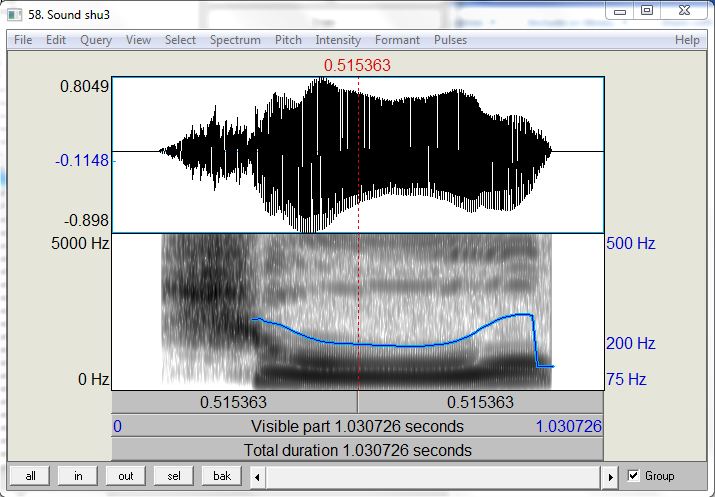Click the 'bak' zoom button
Screen dimensions: 715x497
tap(222, 476)
